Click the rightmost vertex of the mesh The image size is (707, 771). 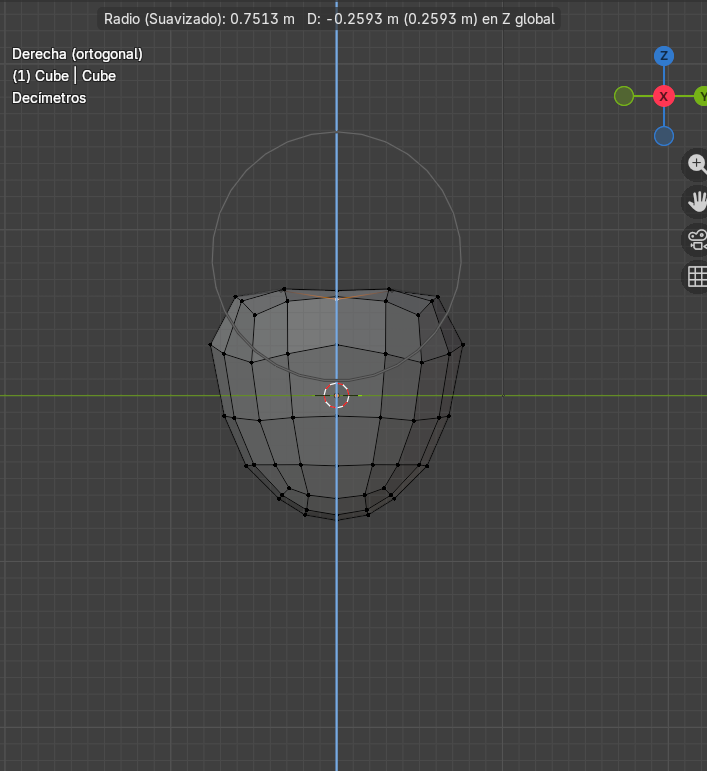pyautogui.click(x=464, y=344)
